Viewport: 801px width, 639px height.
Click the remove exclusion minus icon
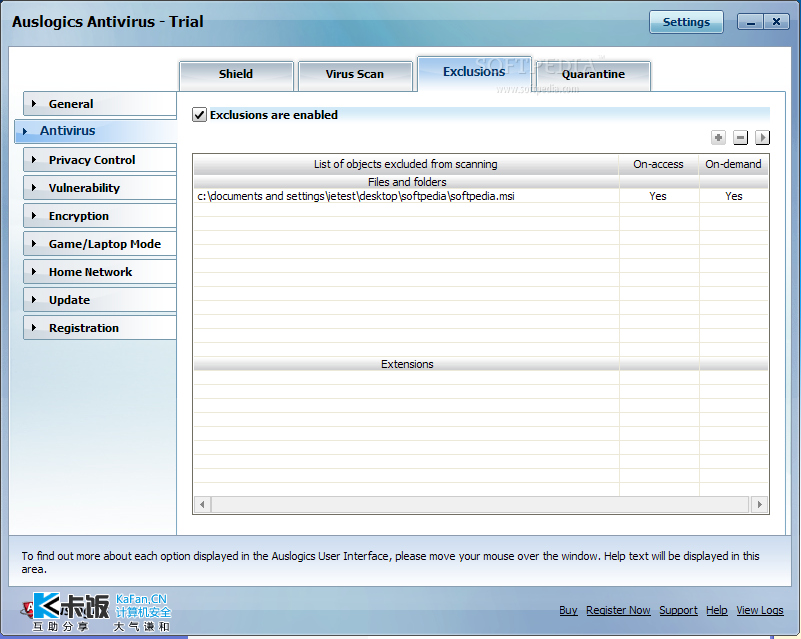coord(740,137)
